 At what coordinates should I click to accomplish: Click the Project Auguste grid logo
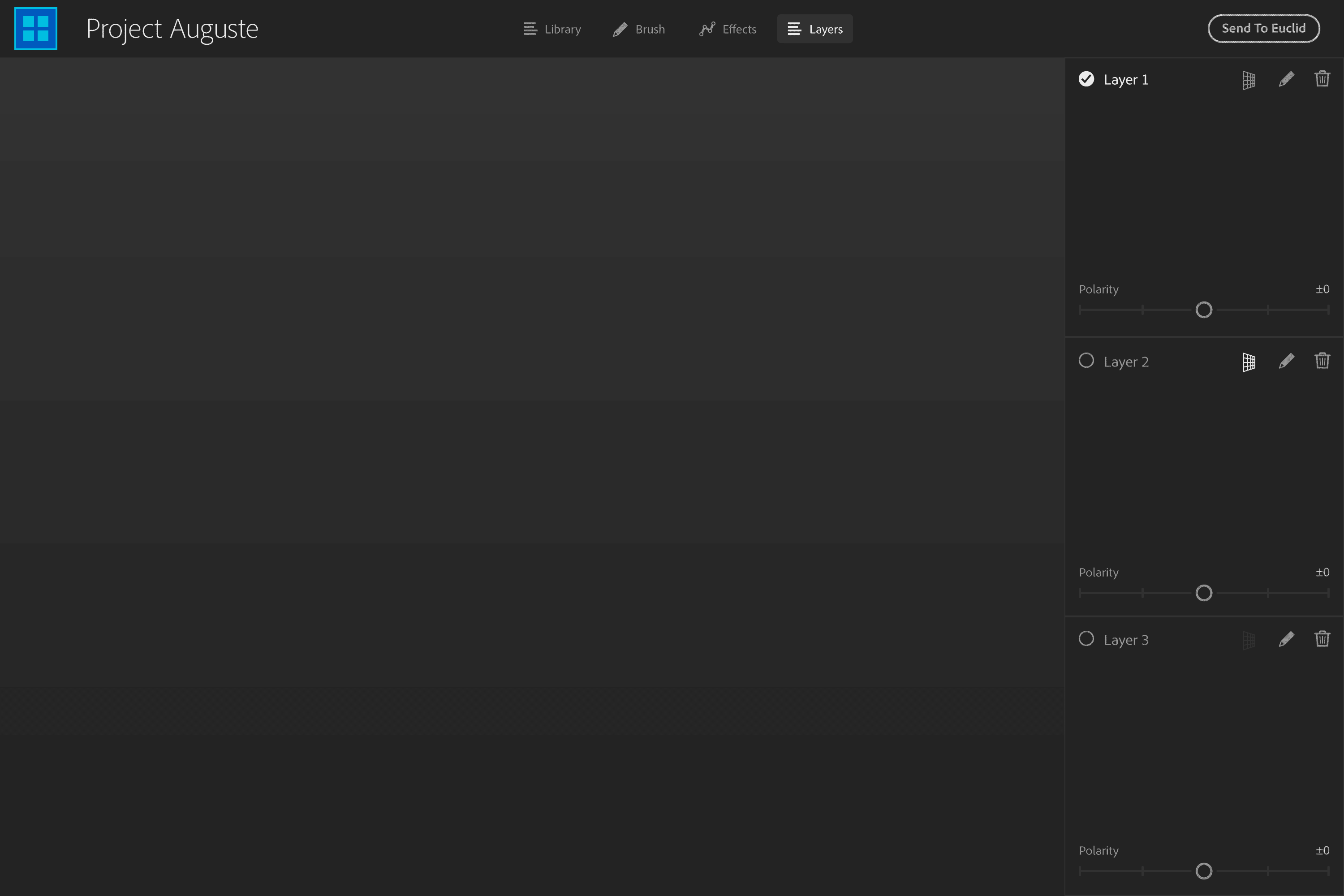tap(35, 29)
